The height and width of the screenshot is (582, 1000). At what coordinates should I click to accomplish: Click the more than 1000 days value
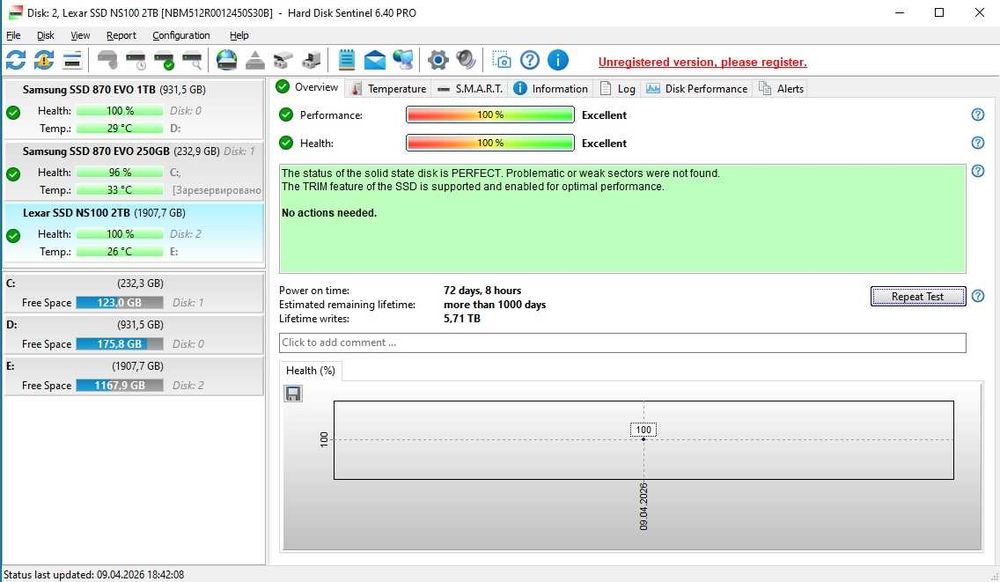495,305
